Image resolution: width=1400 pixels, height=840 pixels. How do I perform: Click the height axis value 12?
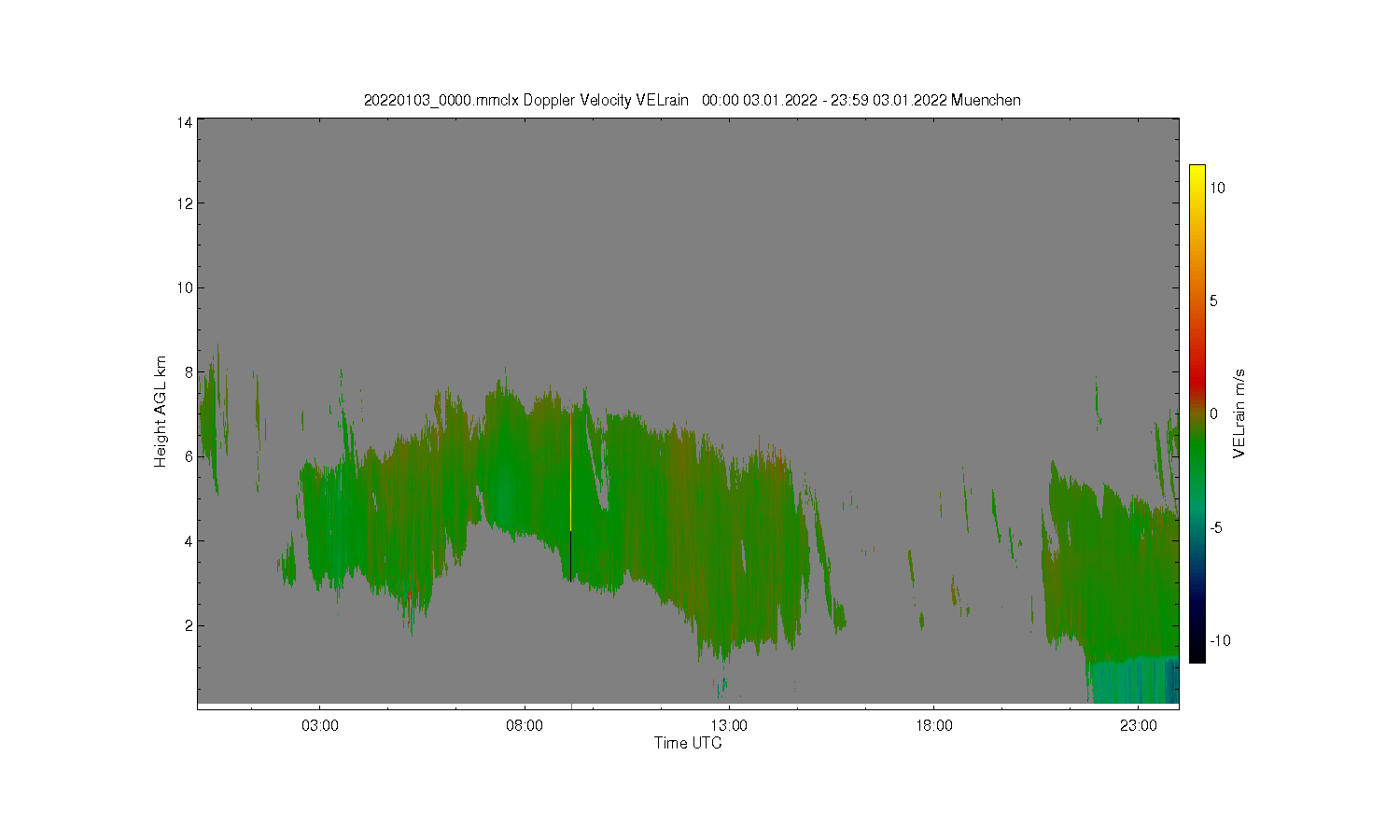[185, 203]
